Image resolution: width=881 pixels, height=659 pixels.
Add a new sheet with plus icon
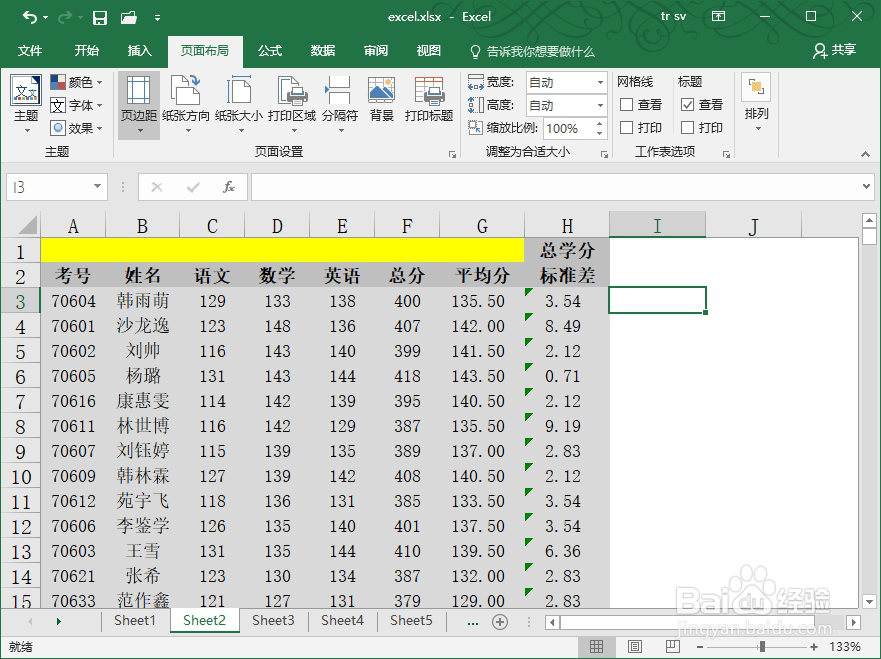499,622
